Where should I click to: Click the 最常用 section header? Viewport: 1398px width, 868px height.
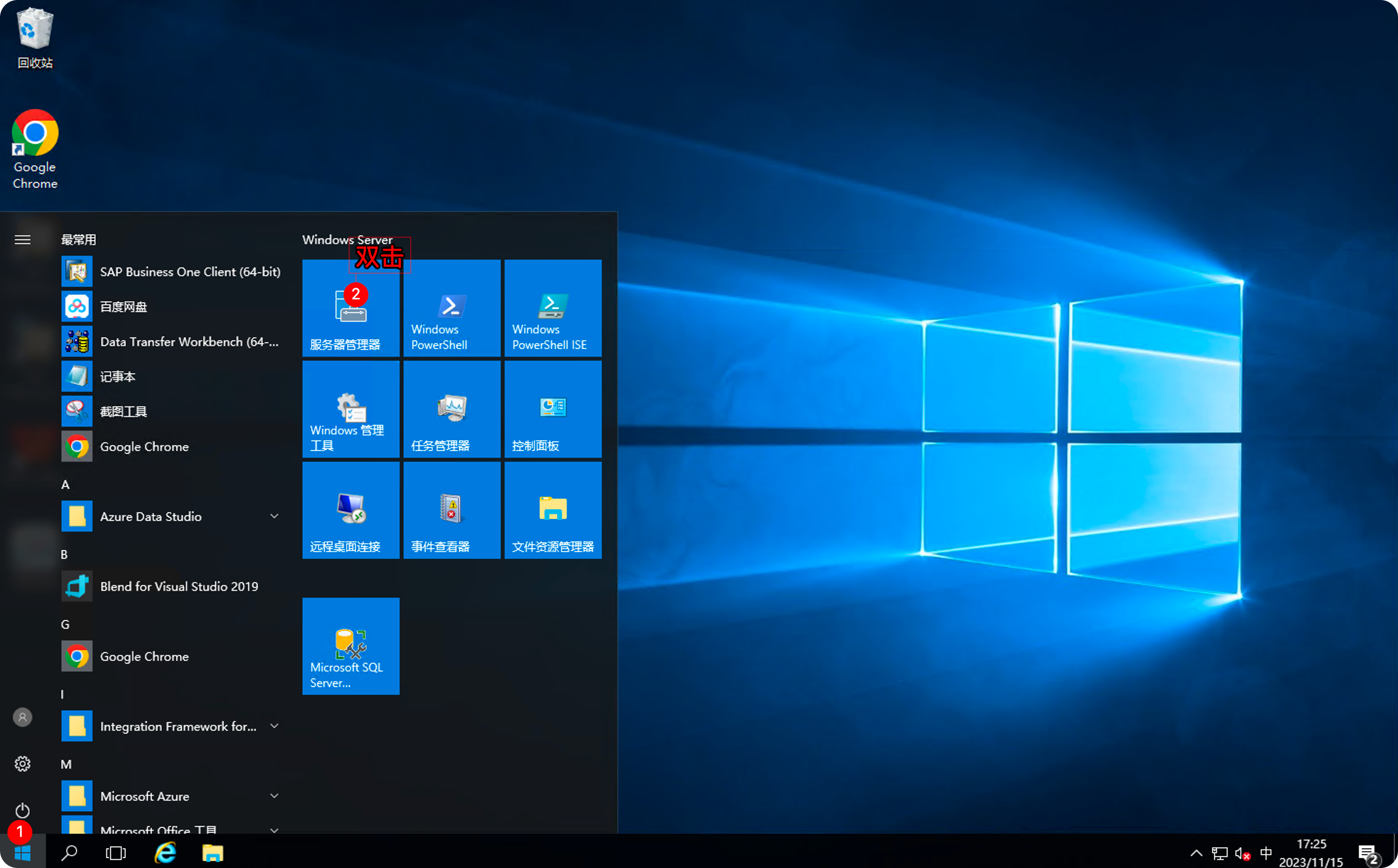point(79,240)
